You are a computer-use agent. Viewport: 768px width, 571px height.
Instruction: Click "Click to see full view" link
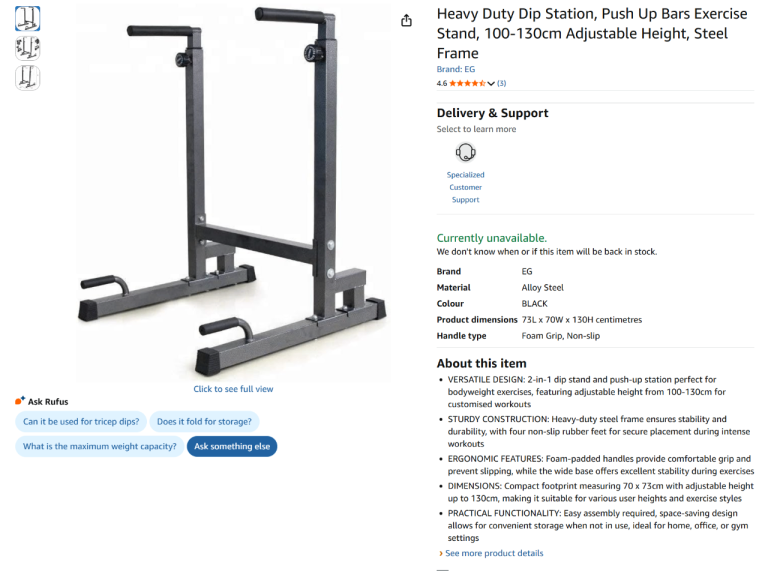pyautogui.click(x=233, y=389)
